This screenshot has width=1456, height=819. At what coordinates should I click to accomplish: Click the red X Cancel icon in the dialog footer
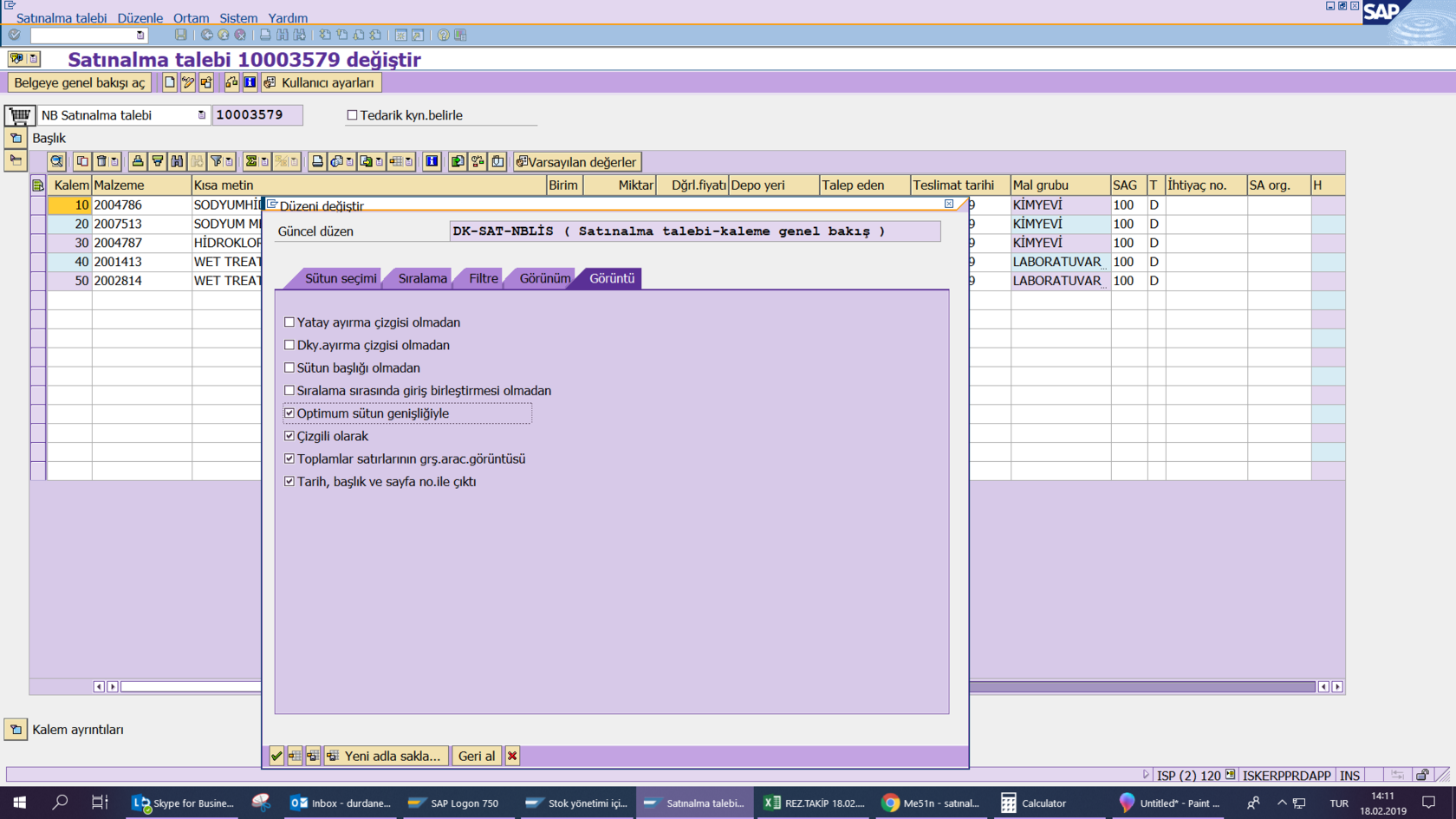[x=512, y=756]
